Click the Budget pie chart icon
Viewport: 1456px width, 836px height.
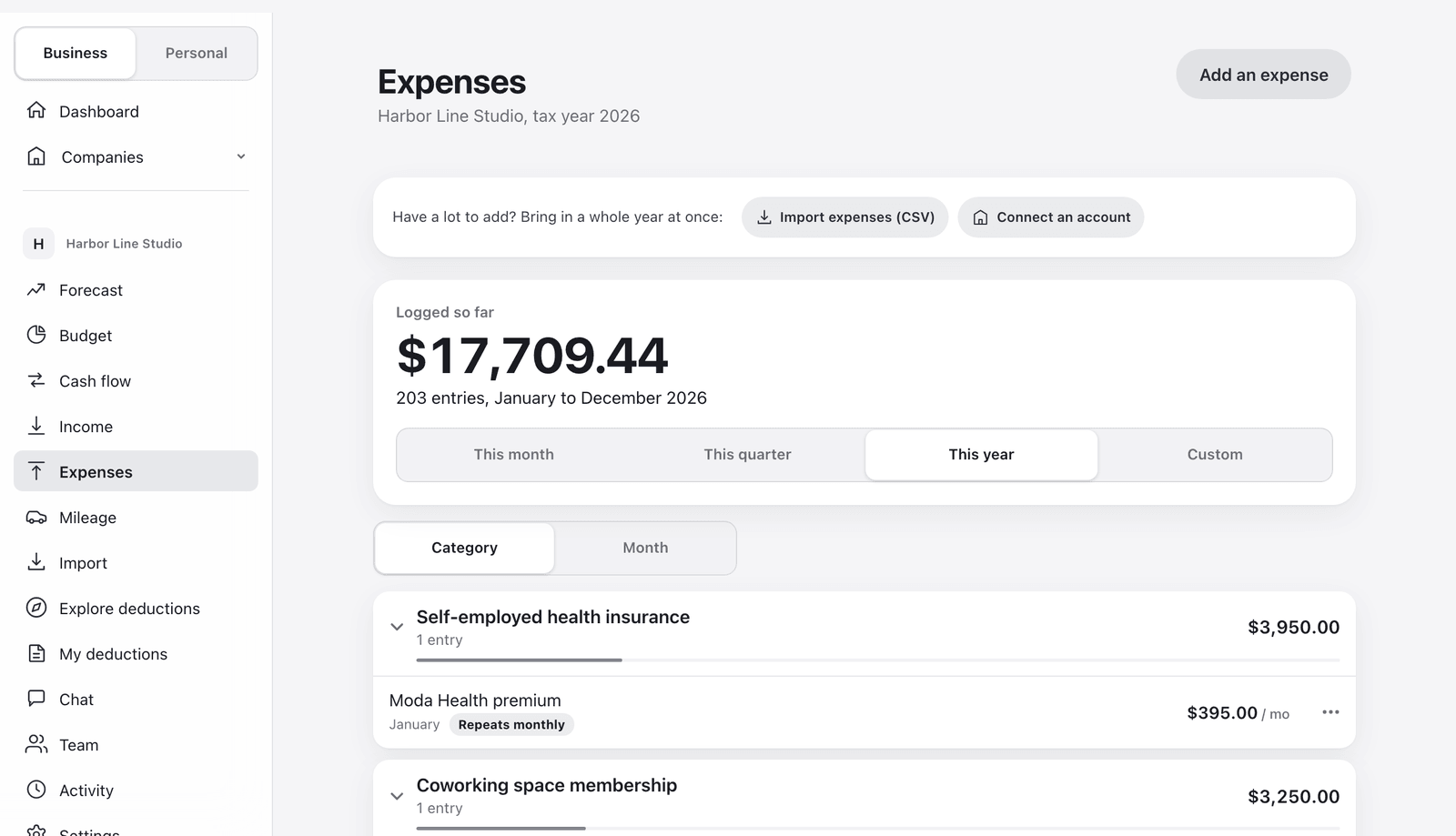36,335
